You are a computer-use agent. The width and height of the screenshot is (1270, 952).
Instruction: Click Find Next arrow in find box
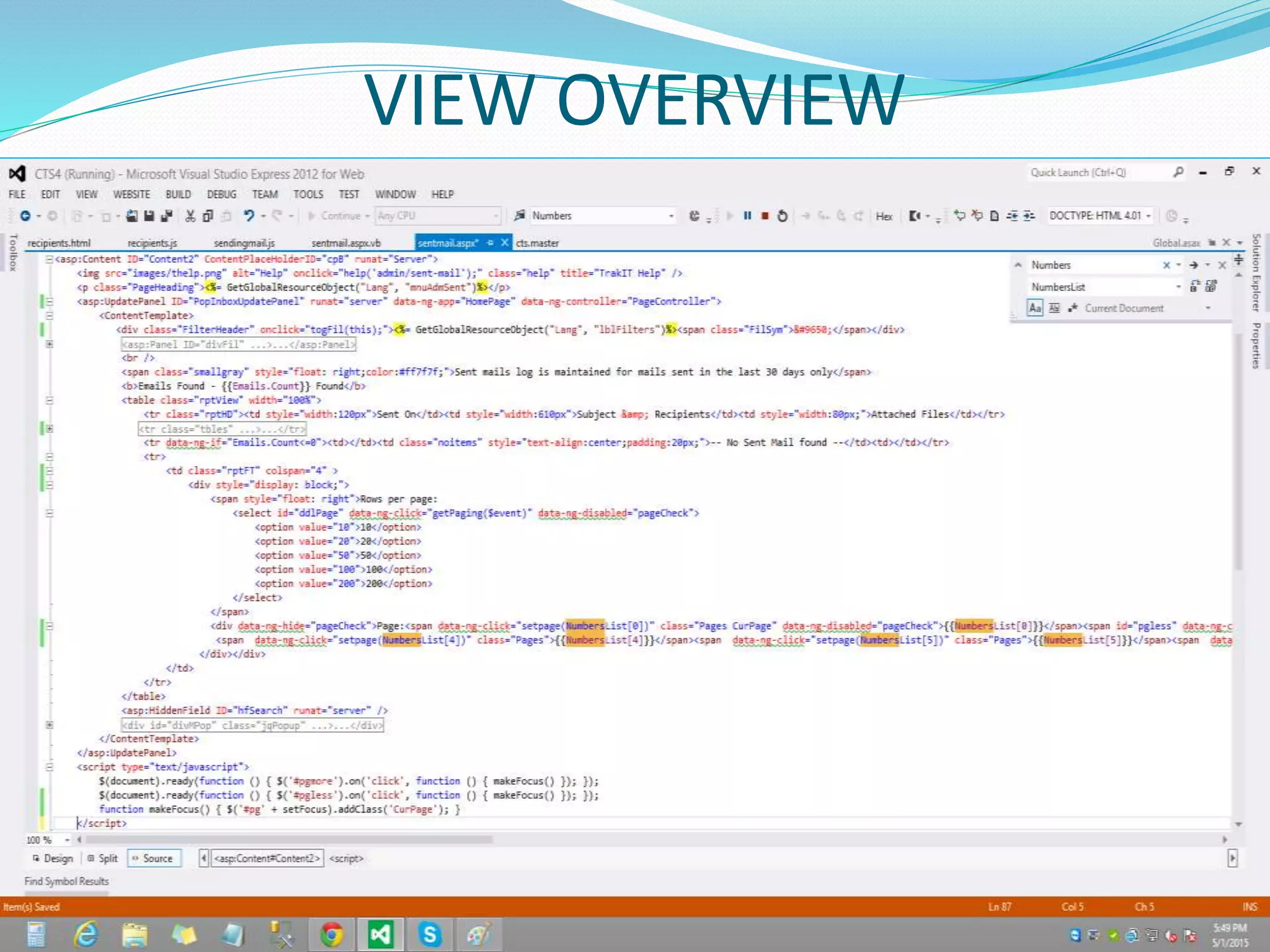point(1194,265)
